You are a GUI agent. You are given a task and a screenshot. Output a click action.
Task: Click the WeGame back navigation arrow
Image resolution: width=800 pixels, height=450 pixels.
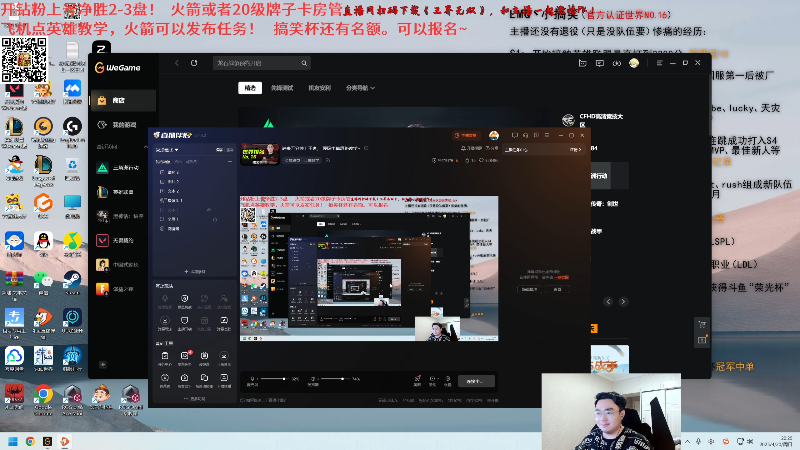coord(177,63)
